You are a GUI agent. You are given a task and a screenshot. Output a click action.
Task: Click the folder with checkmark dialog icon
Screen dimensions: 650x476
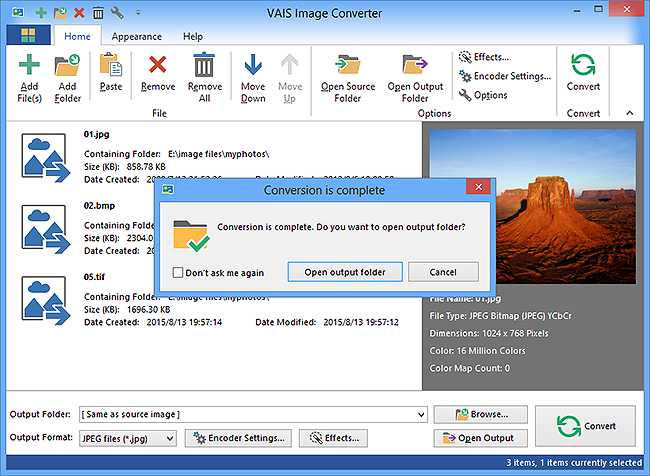tap(191, 236)
